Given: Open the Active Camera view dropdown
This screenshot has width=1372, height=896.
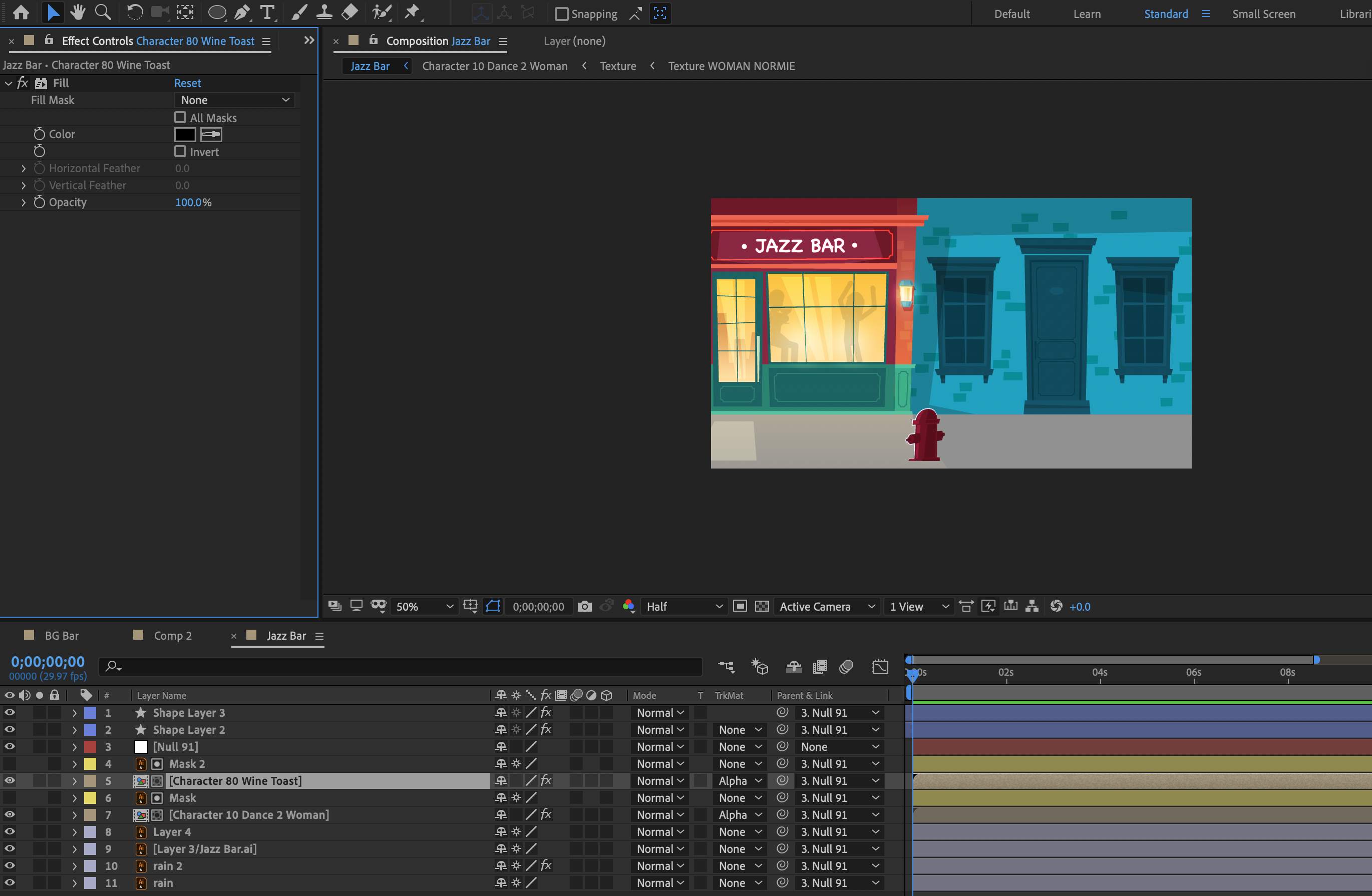Looking at the screenshot, I should [827, 606].
